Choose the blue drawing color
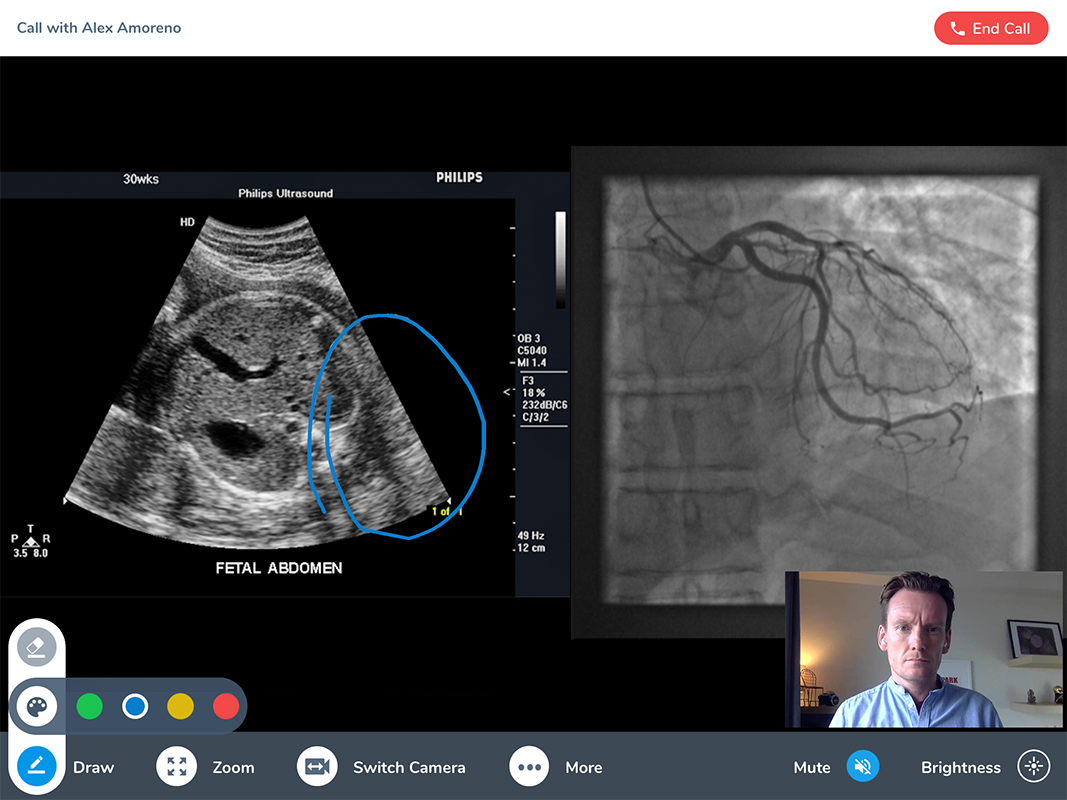 coord(135,707)
